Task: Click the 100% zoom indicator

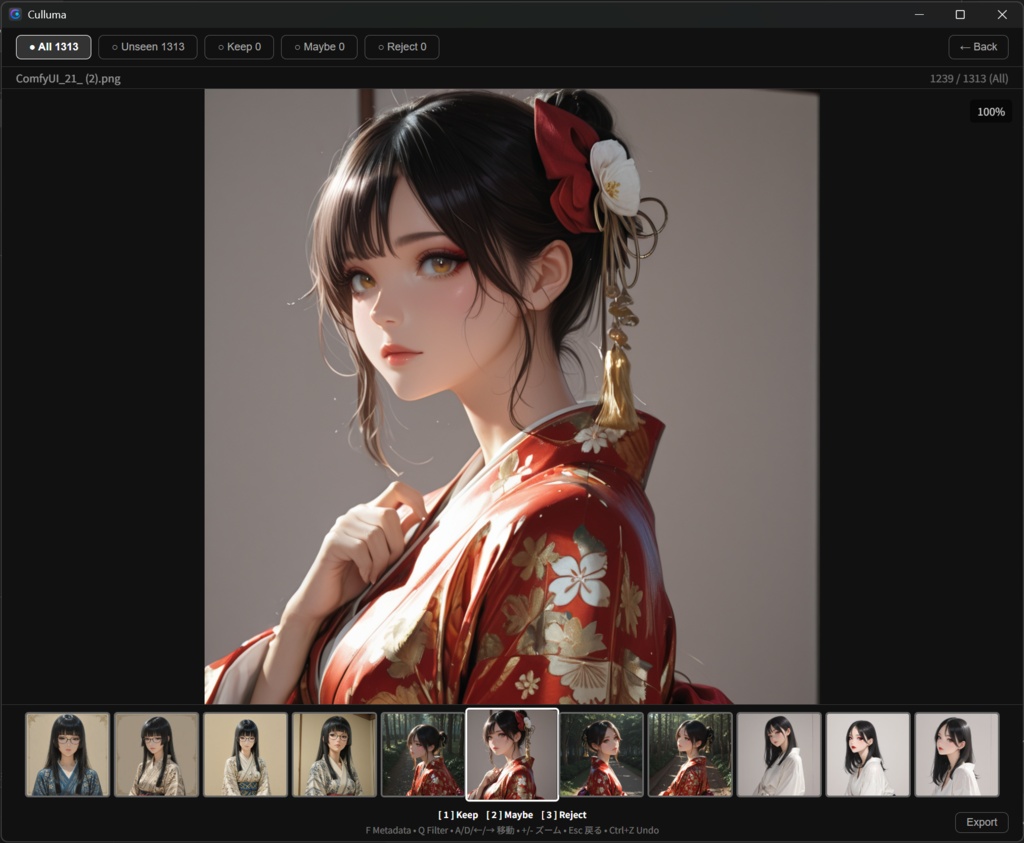Action: (991, 112)
